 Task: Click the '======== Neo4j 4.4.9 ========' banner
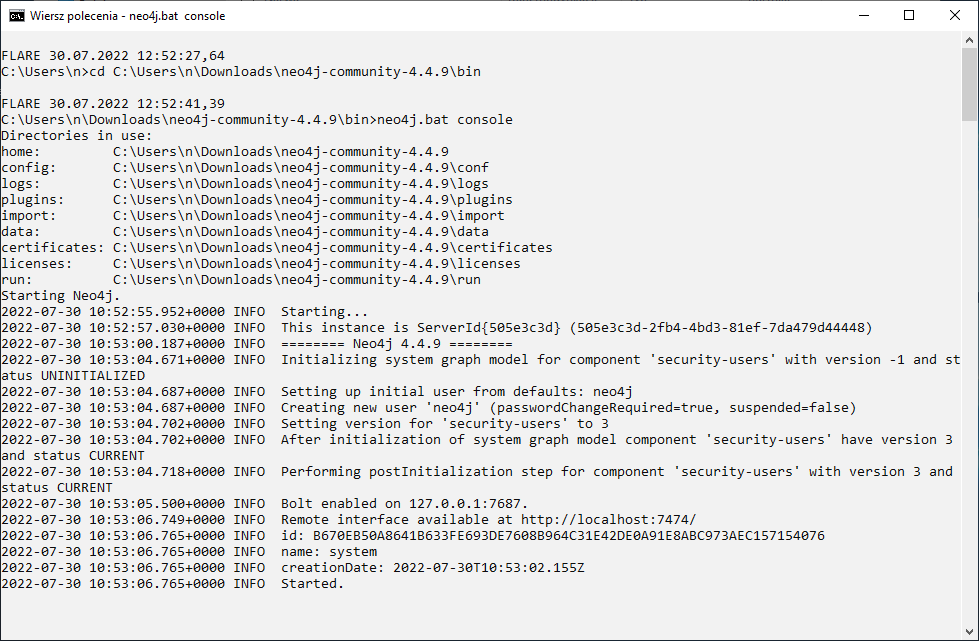tap(396, 343)
